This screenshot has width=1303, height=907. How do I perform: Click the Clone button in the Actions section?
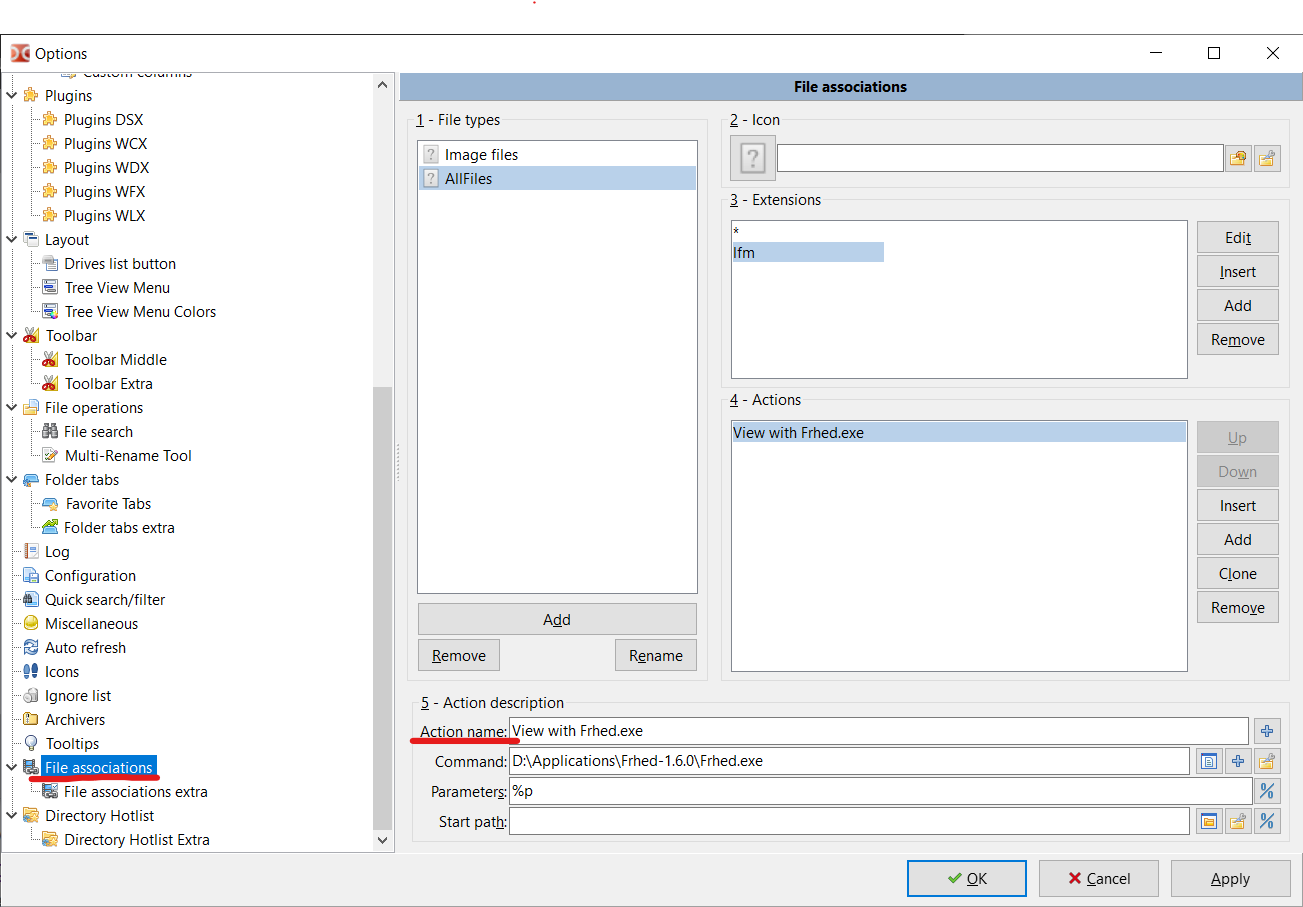tap(1237, 573)
